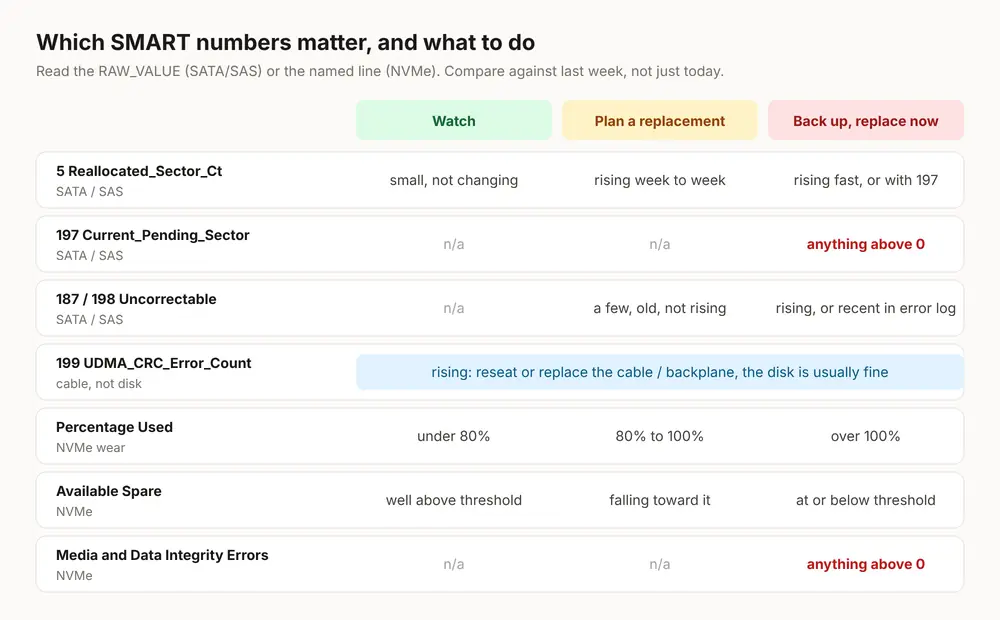Select the Percentage Used row label
This screenshot has height=620, width=1000.
[x=114, y=427]
